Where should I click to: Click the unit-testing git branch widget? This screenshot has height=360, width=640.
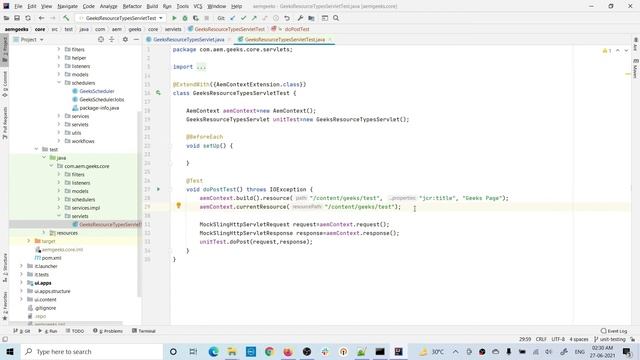[x=610, y=340]
